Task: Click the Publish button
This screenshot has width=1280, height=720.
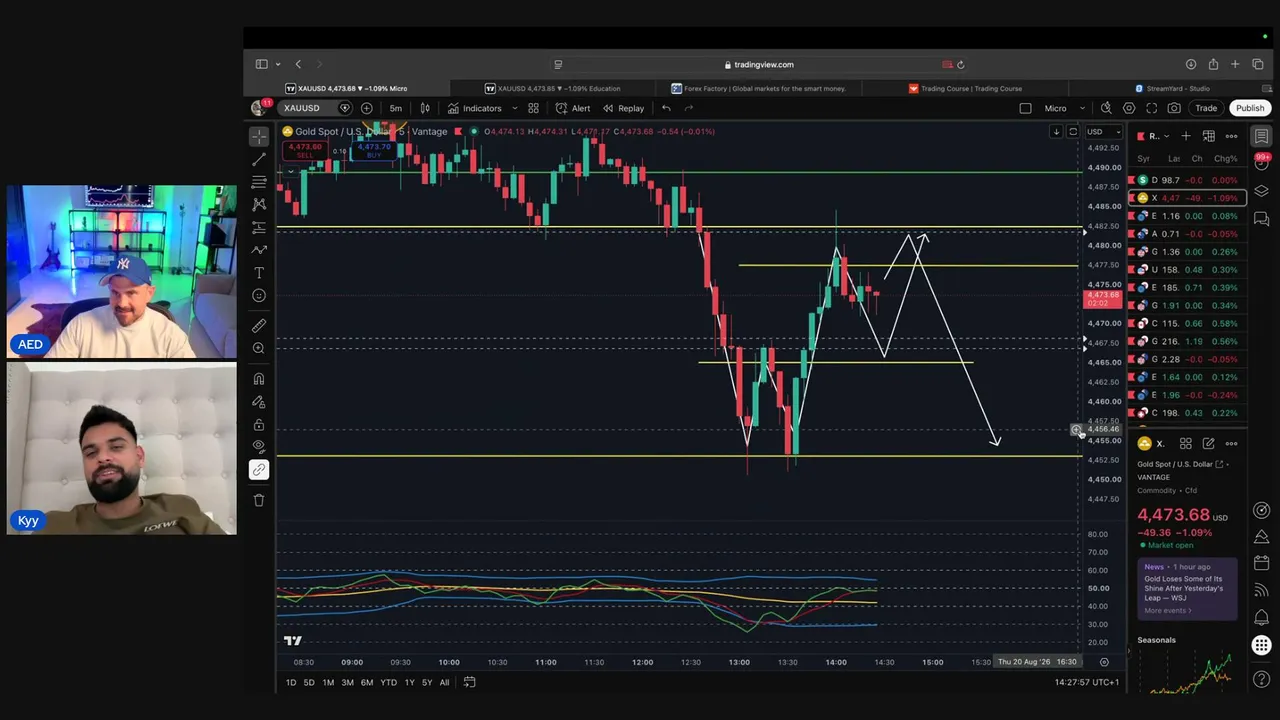Action: [1250, 108]
